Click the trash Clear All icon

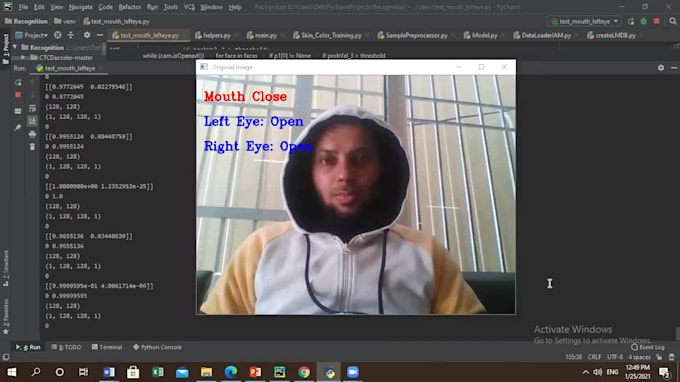tap(33, 147)
